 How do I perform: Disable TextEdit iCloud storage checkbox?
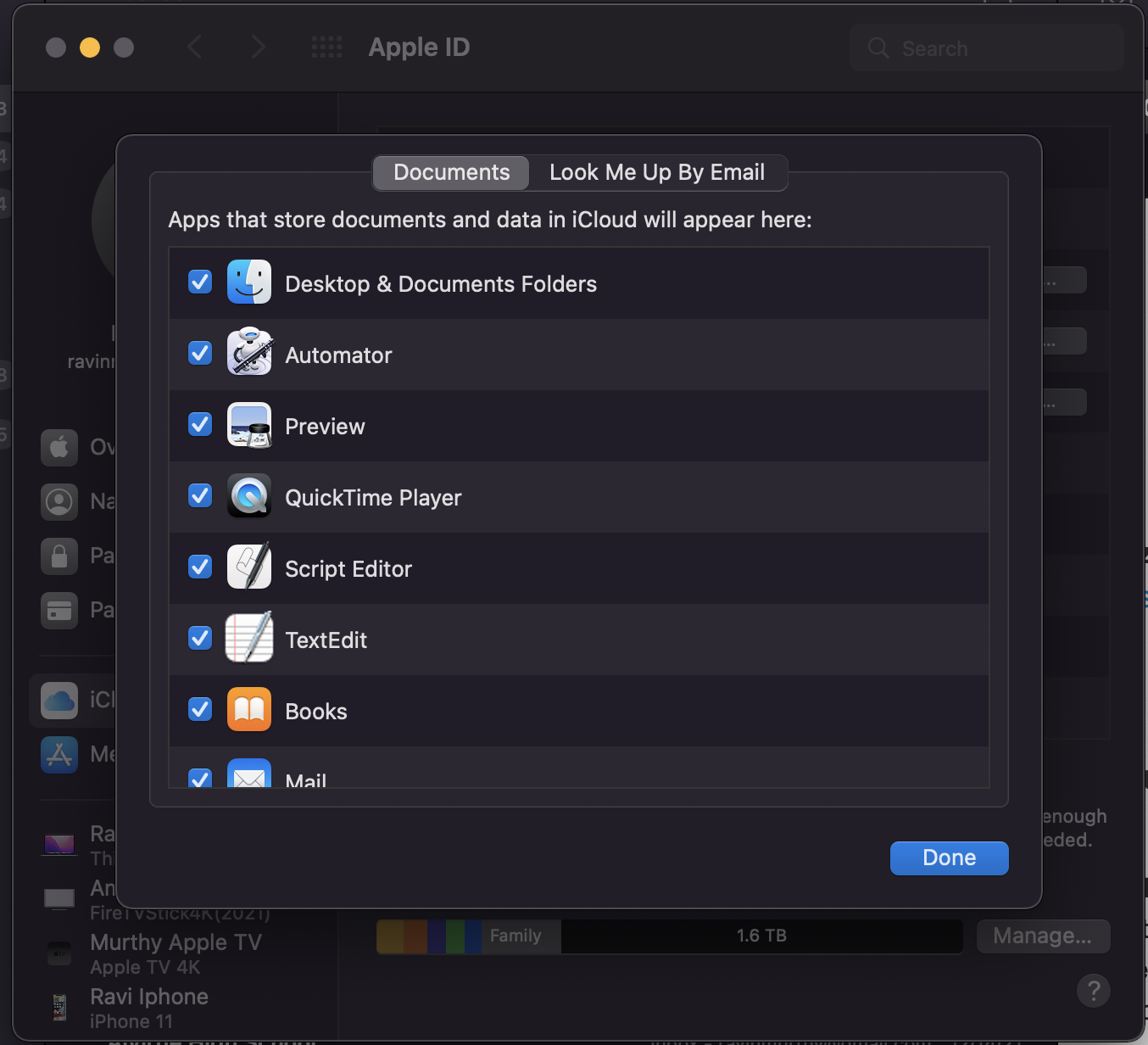tap(200, 638)
